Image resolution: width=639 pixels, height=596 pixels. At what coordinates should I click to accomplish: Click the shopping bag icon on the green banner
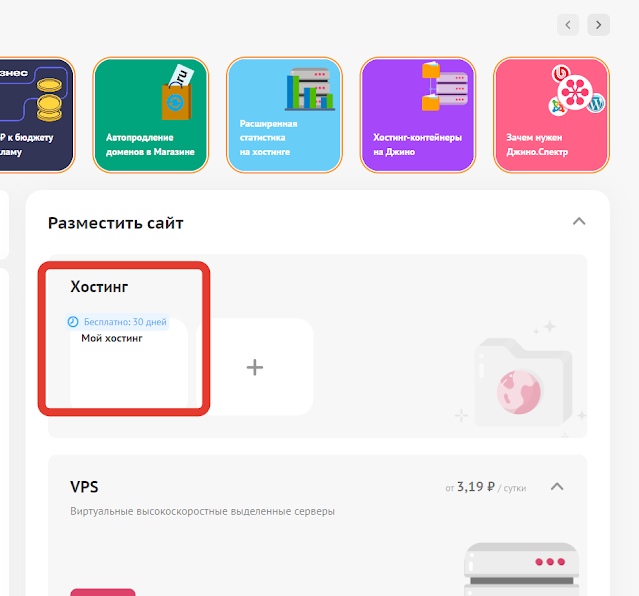coord(176,101)
